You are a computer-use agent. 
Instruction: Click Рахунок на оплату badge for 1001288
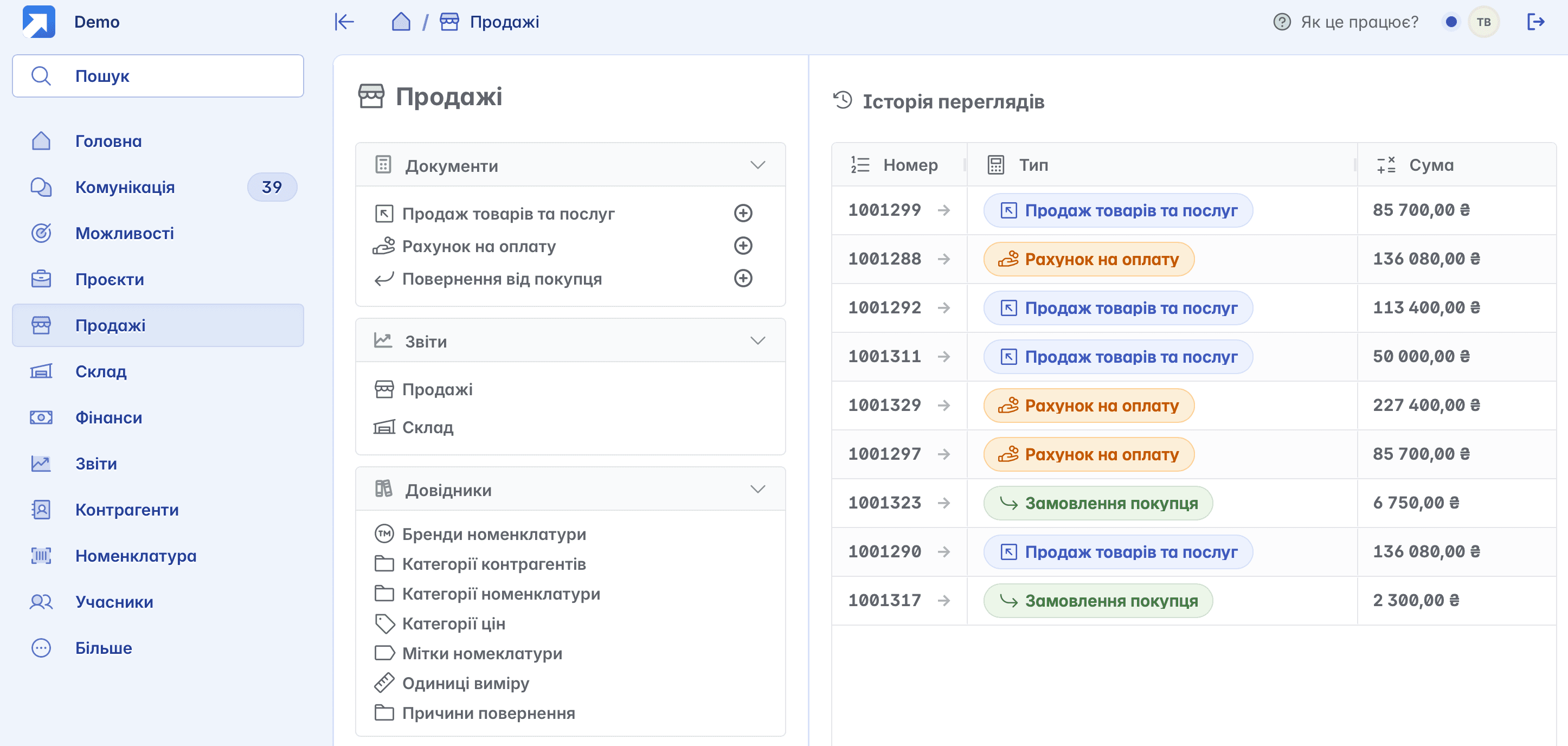coord(1088,259)
